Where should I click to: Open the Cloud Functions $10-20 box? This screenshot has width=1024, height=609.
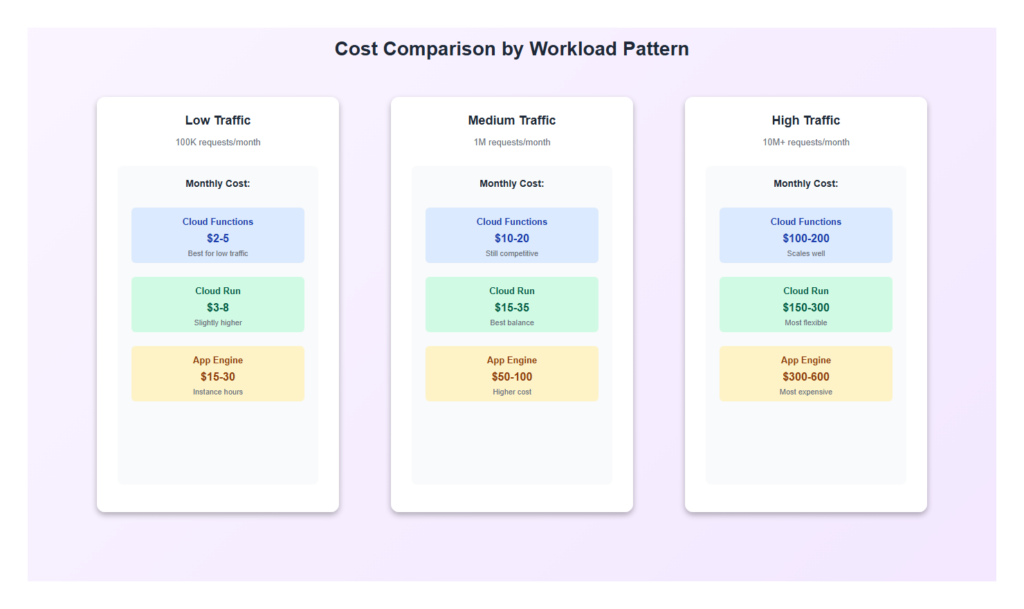512,236
